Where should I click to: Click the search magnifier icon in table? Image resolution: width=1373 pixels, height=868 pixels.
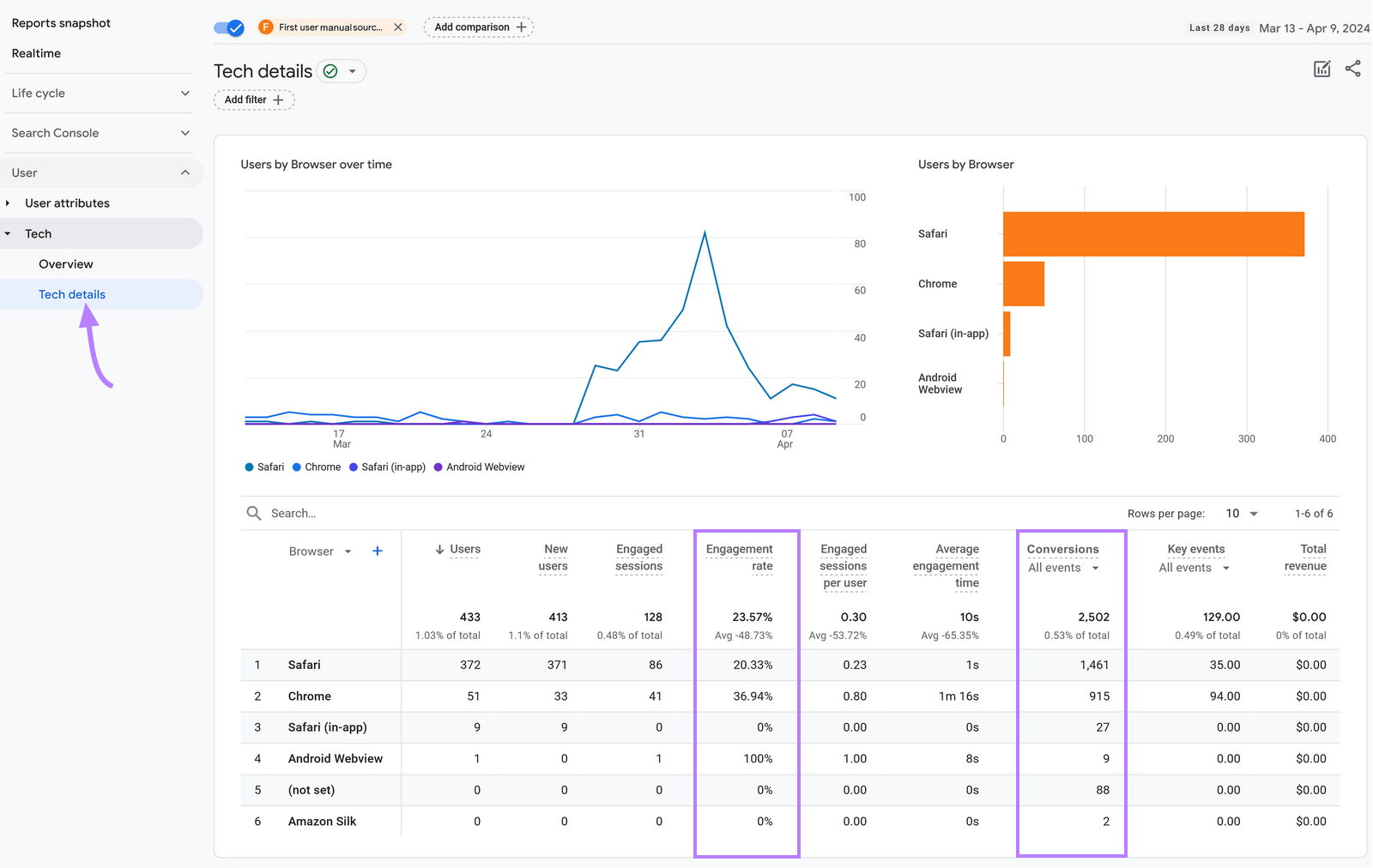(x=254, y=514)
